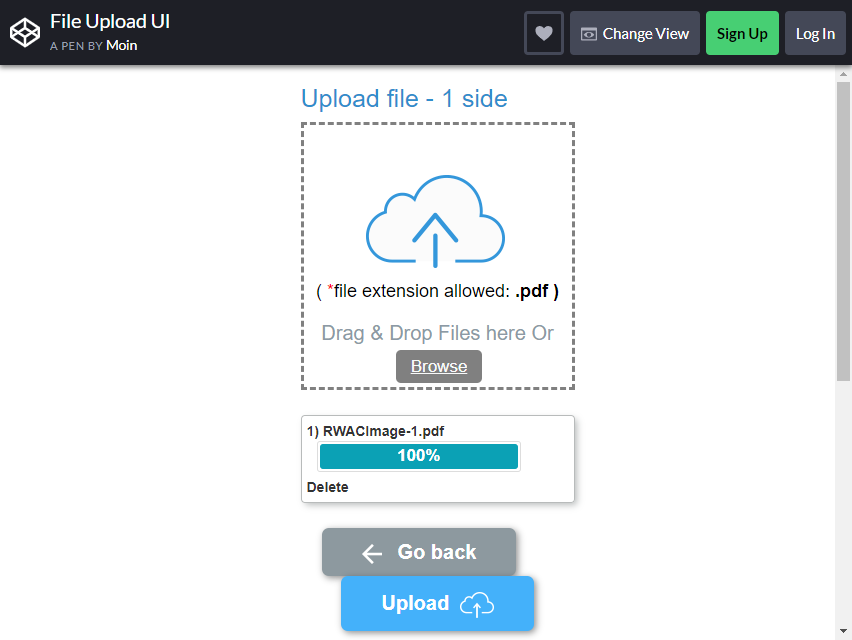Click the scrollbar up arrow
The image size is (852, 640).
843,73
